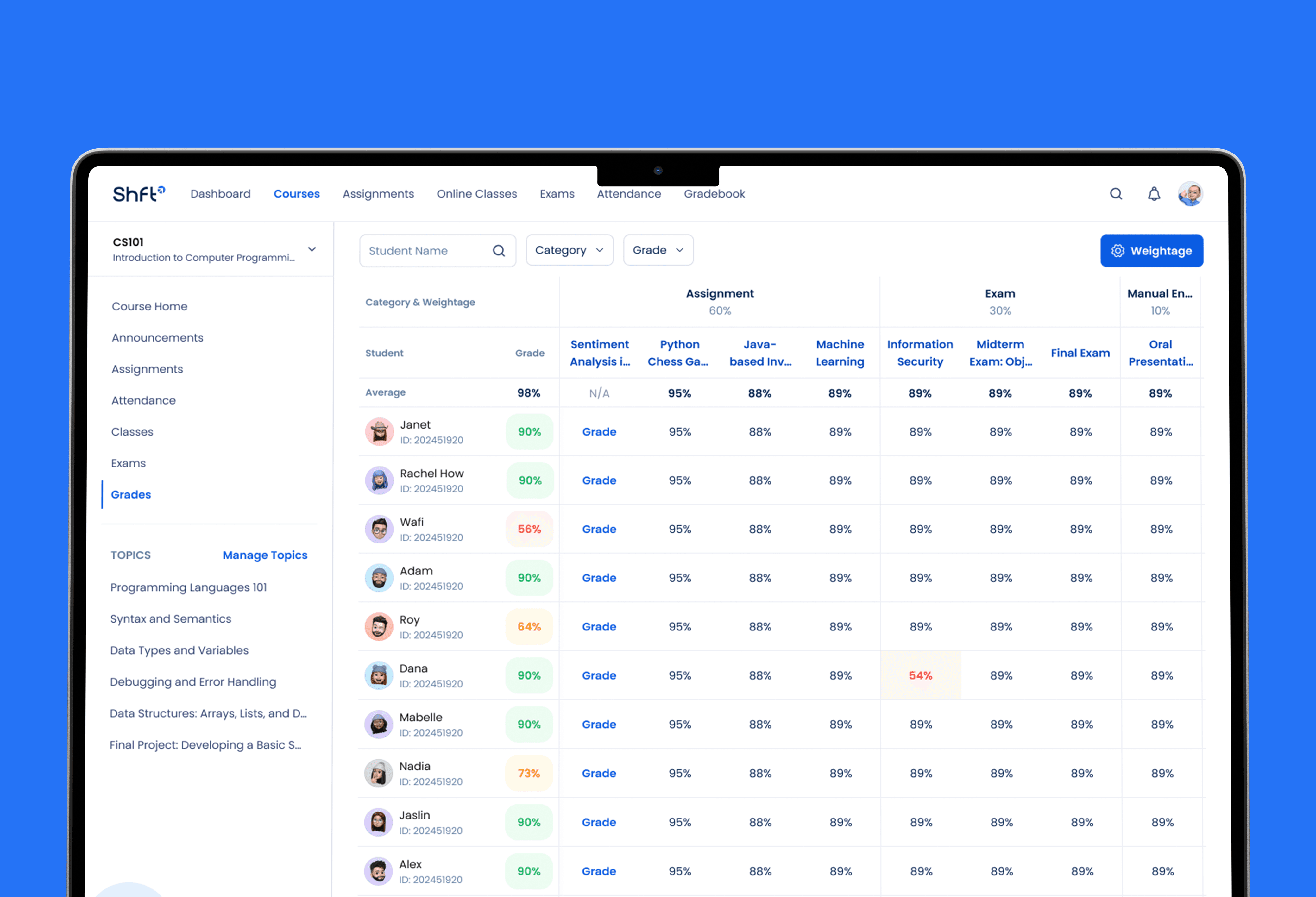Screen dimensions: 1316x897
Task: Open sidebar Exams page
Action: pos(128,463)
